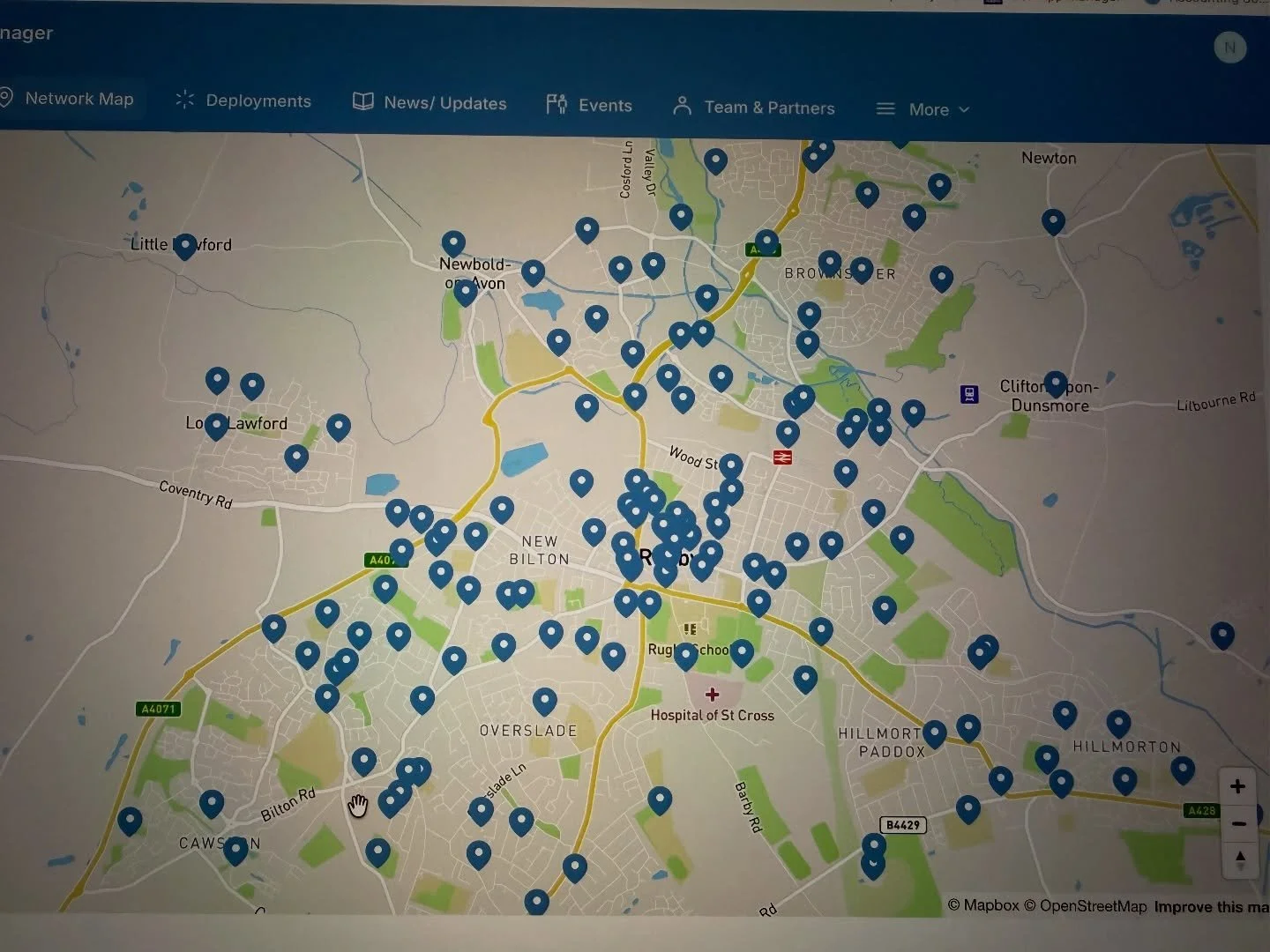The image size is (1270, 952).
Task: Open News/ Updates section
Action: tap(430, 102)
